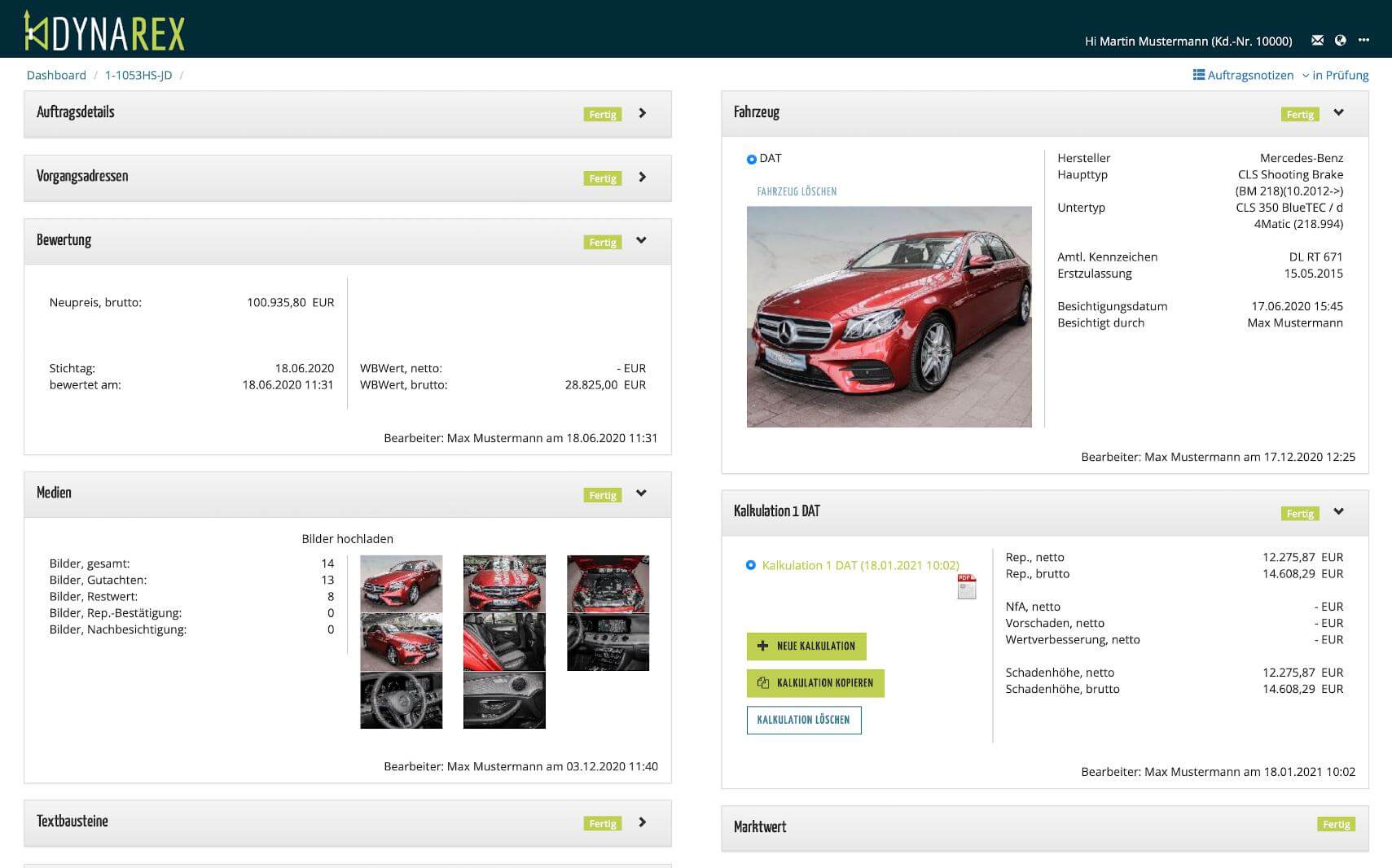Open the Kalkulation PDF document icon
1392x868 pixels.
click(966, 585)
